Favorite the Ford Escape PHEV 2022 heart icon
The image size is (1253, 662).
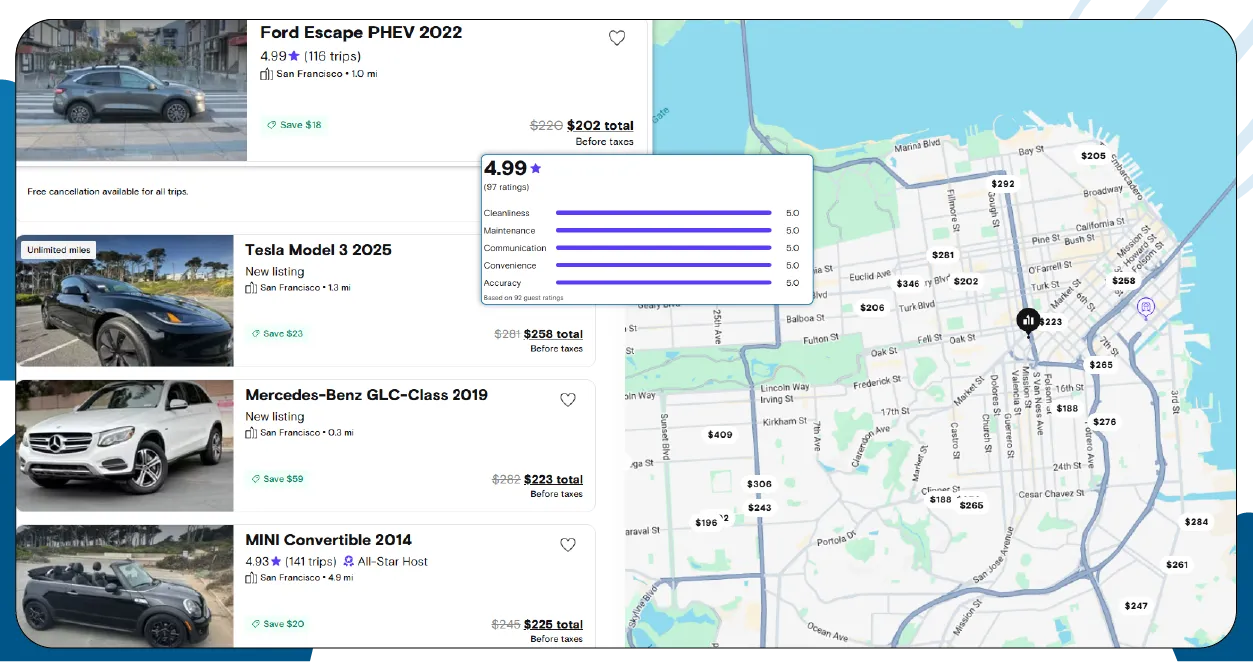(x=617, y=38)
